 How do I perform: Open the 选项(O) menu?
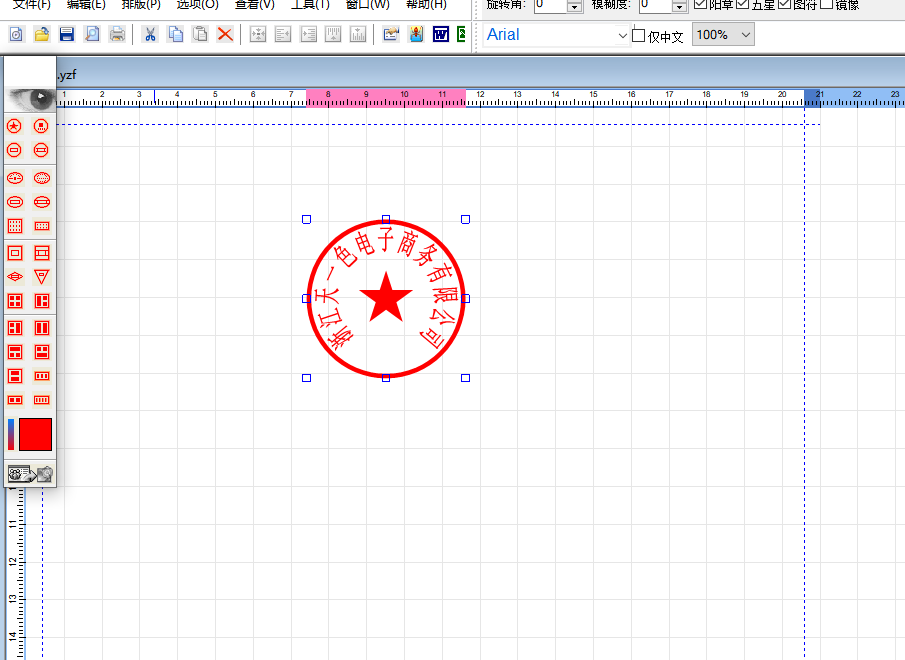tap(197, 5)
